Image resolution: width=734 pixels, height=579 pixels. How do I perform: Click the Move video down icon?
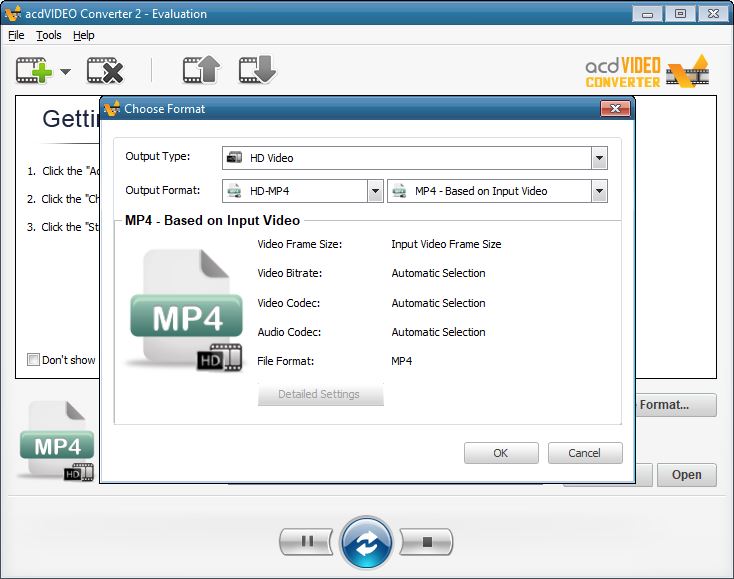pyautogui.click(x=257, y=70)
